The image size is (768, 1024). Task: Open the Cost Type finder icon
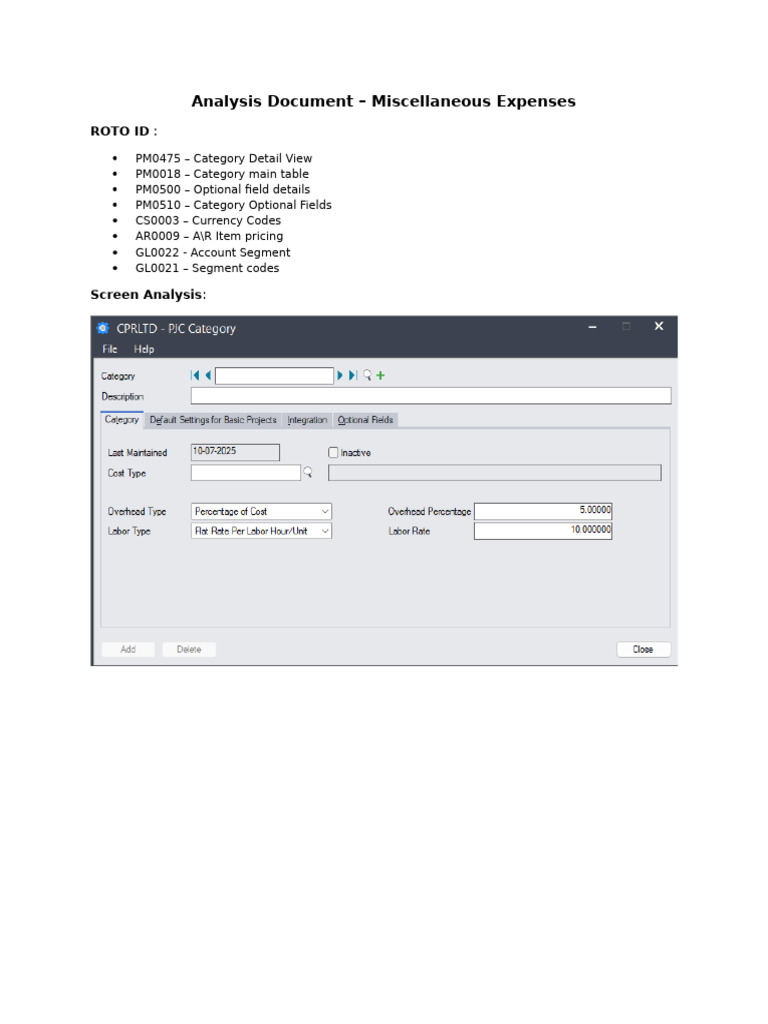coord(308,472)
